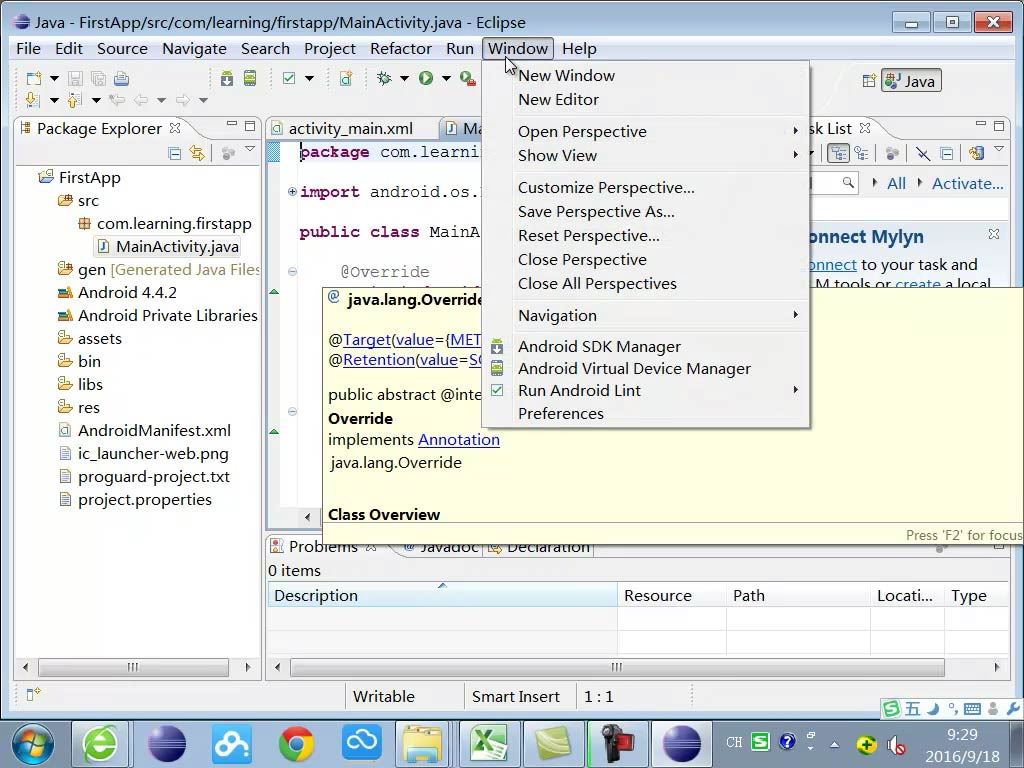Click the Activate... link in Task List
The height and width of the screenshot is (768, 1024).
point(967,184)
